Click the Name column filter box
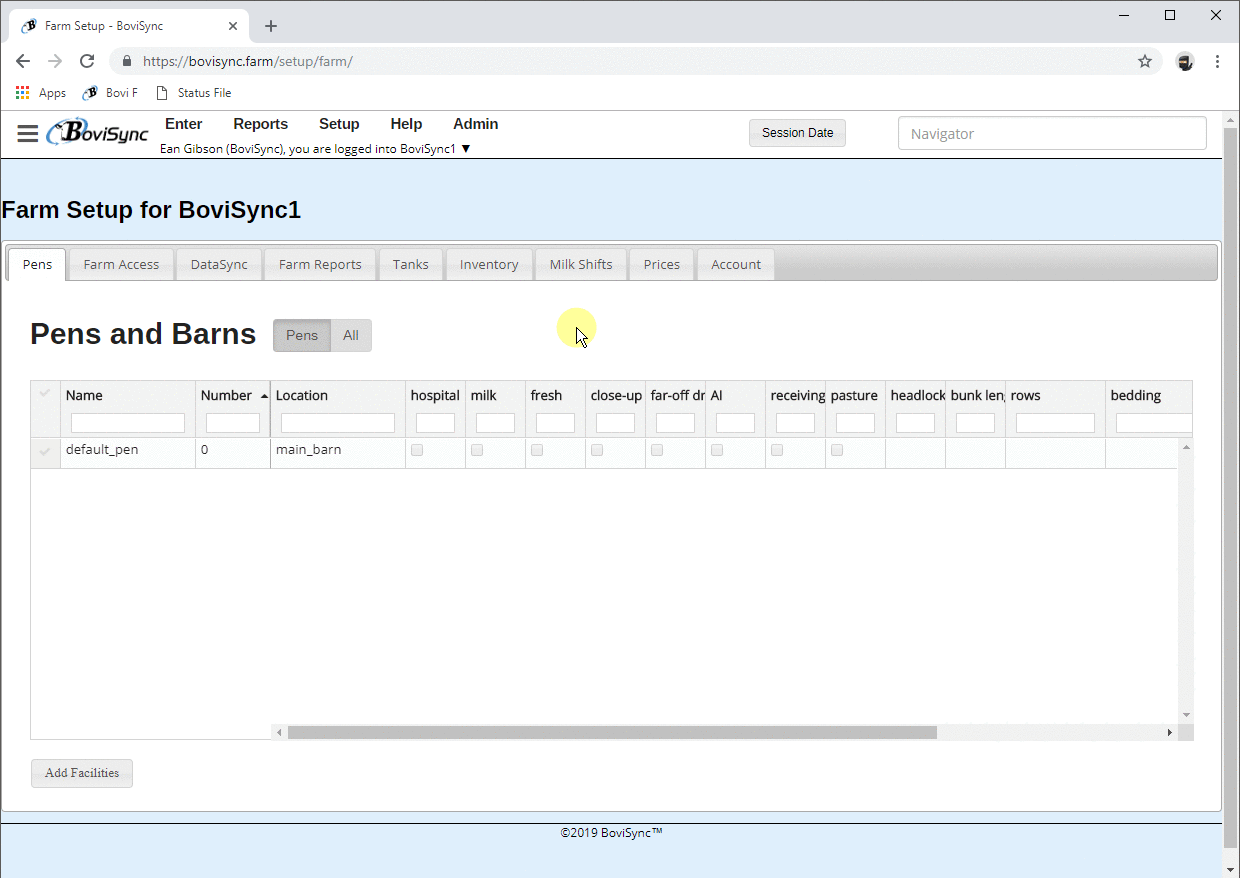This screenshot has width=1240, height=878. pos(128,423)
